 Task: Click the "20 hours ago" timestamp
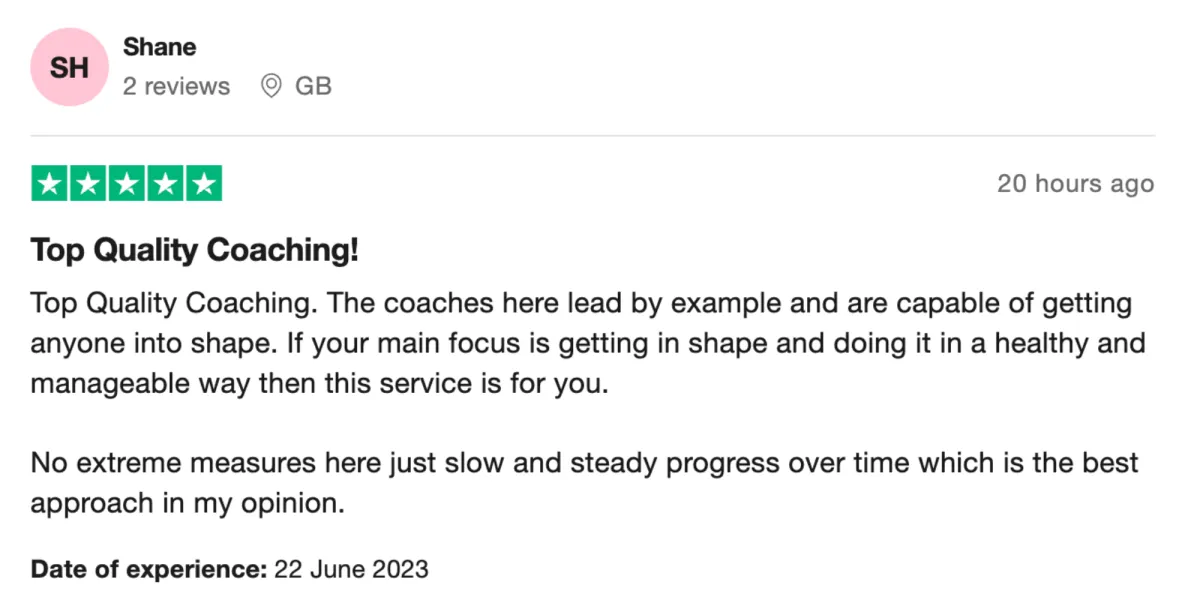(1076, 184)
